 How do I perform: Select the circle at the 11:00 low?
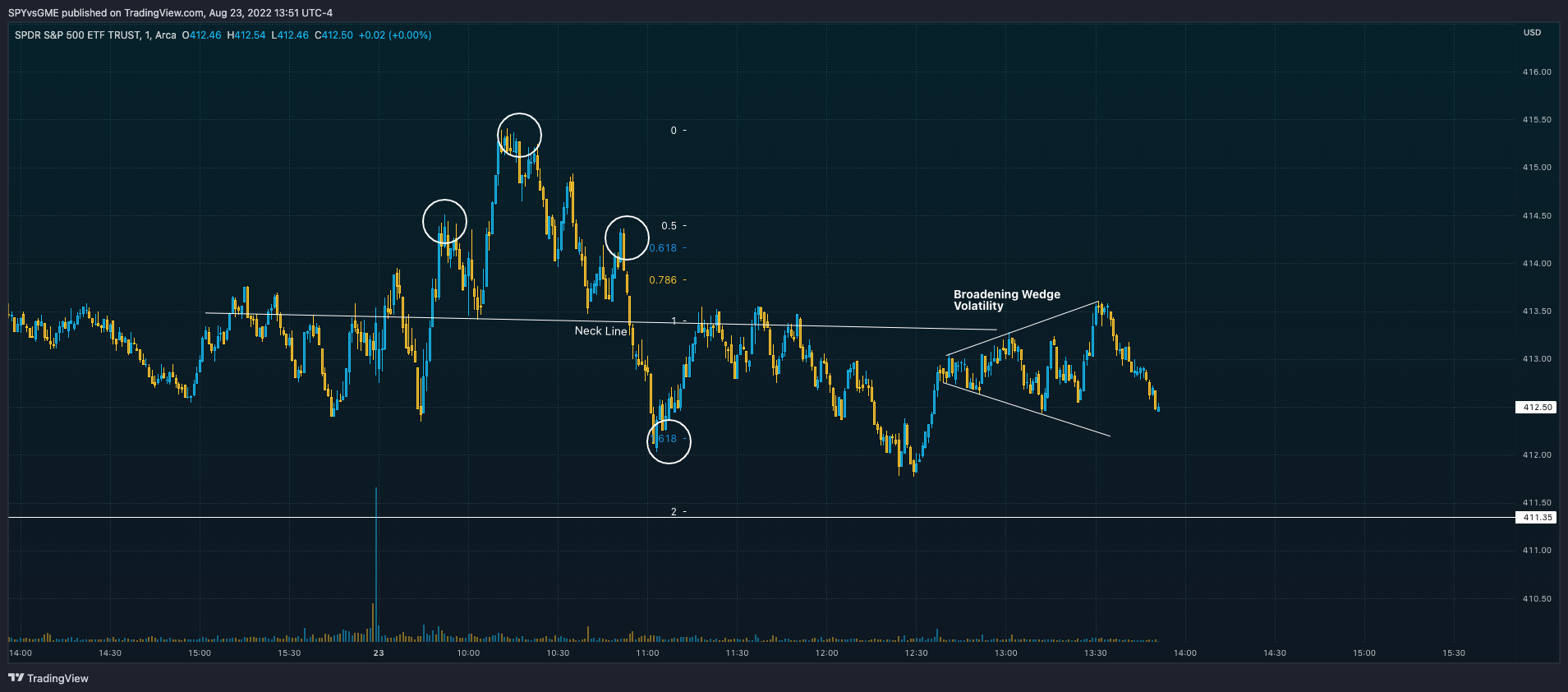tap(669, 441)
